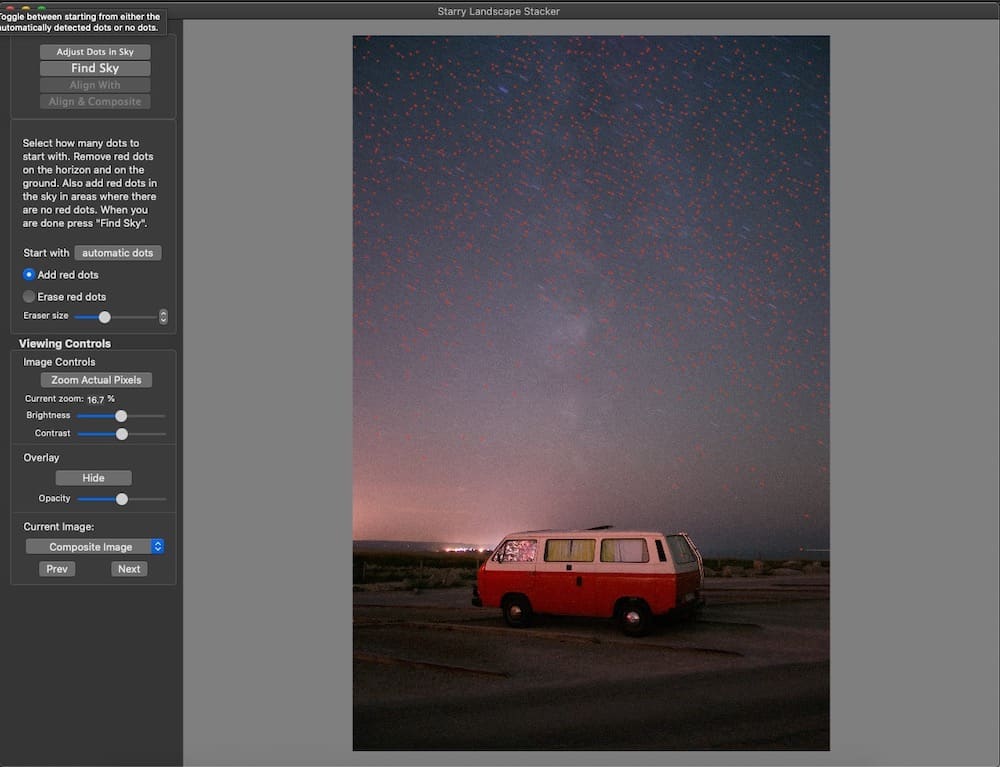Screen dimensions: 1000x767
Task: Click the dots instructions paragraph
Action: (x=89, y=183)
